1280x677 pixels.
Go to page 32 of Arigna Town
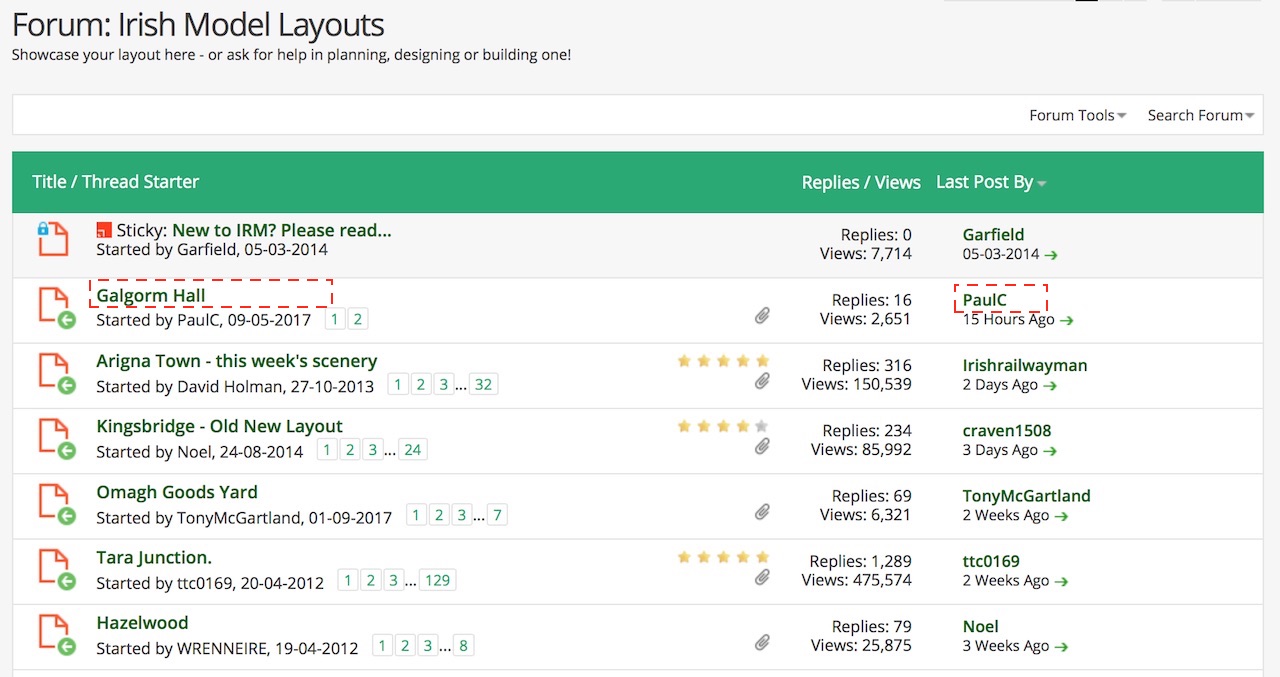click(x=483, y=385)
